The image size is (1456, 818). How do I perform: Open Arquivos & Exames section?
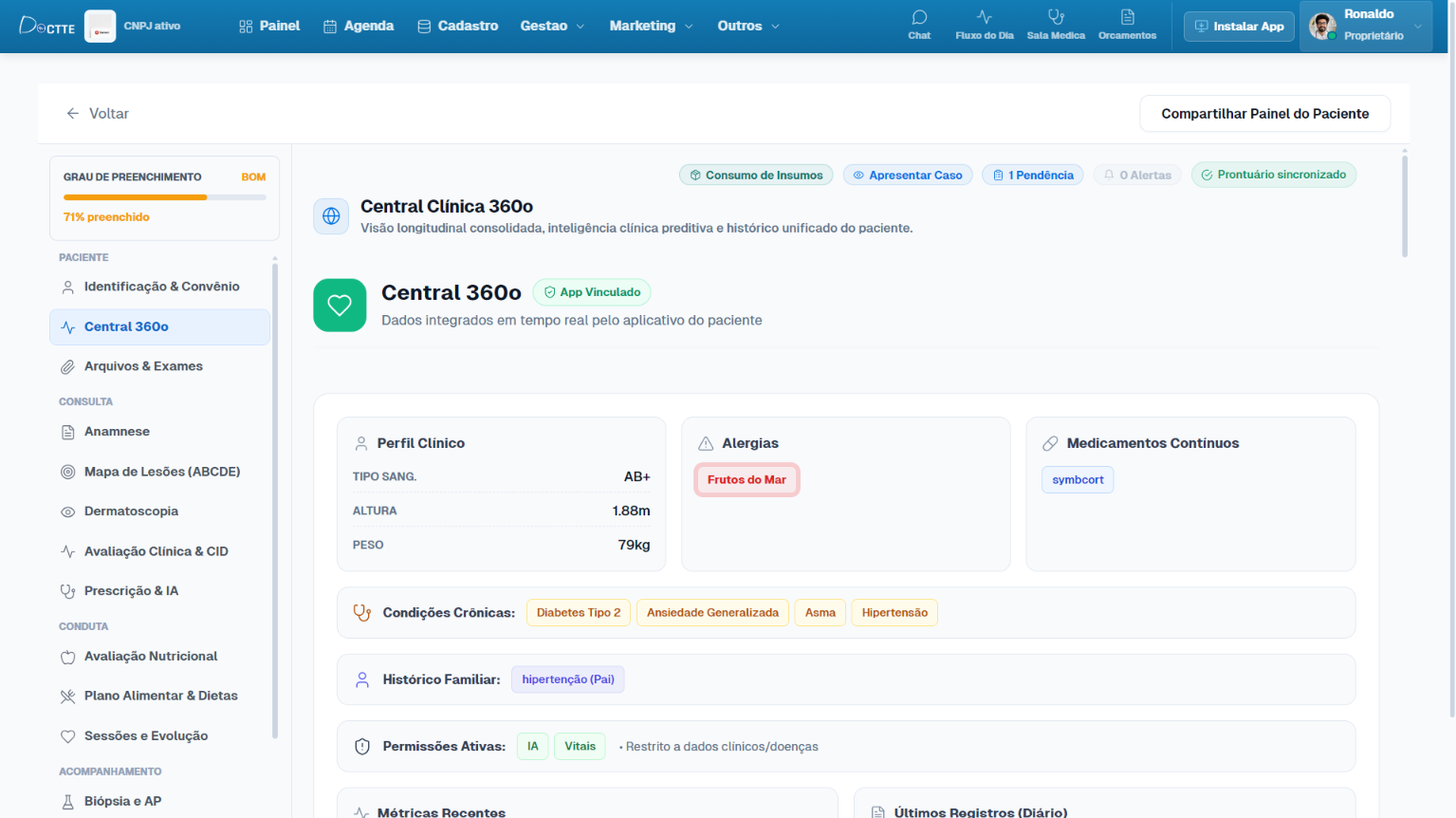click(x=159, y=366)
